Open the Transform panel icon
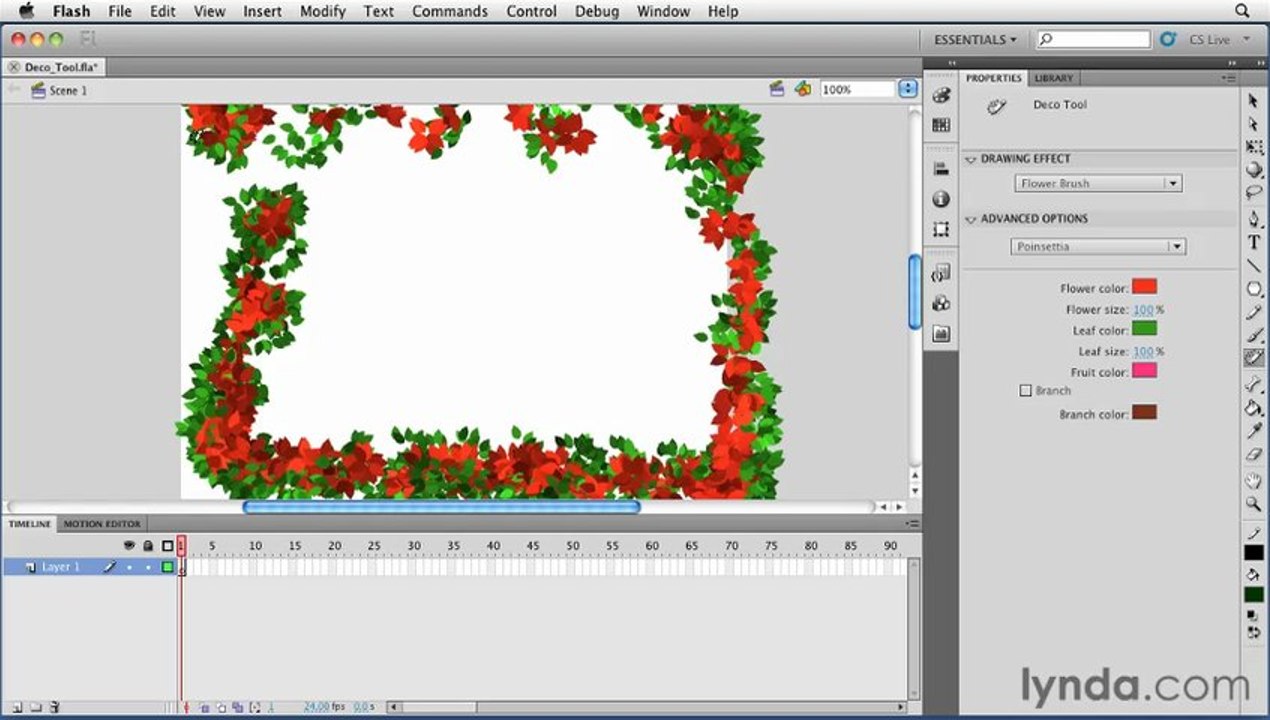 coord(940,229)
